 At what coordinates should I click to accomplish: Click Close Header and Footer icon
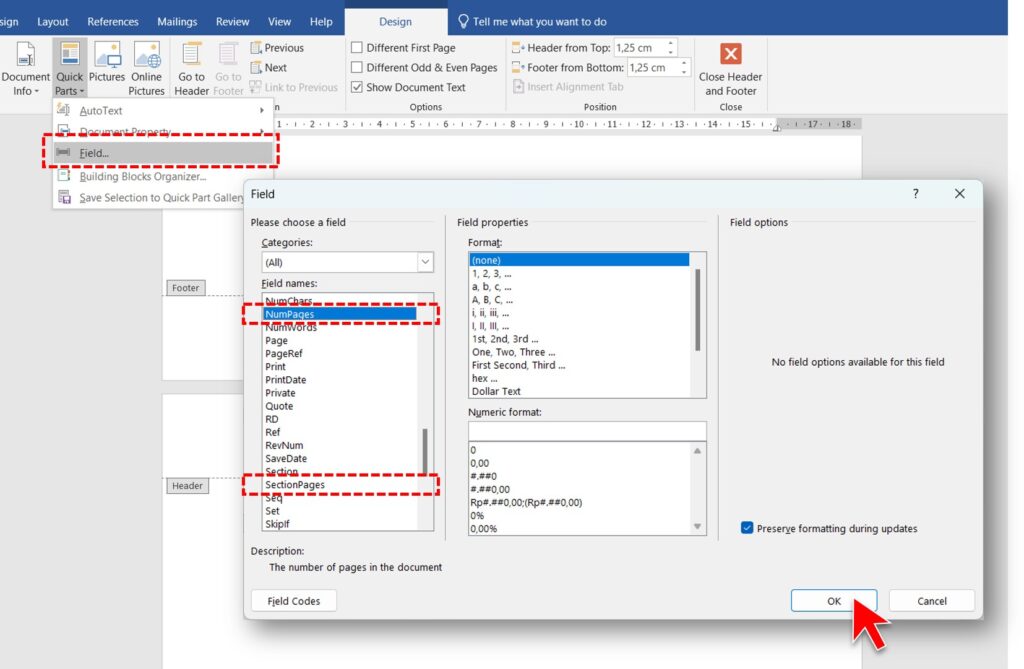tap(731, 55)
